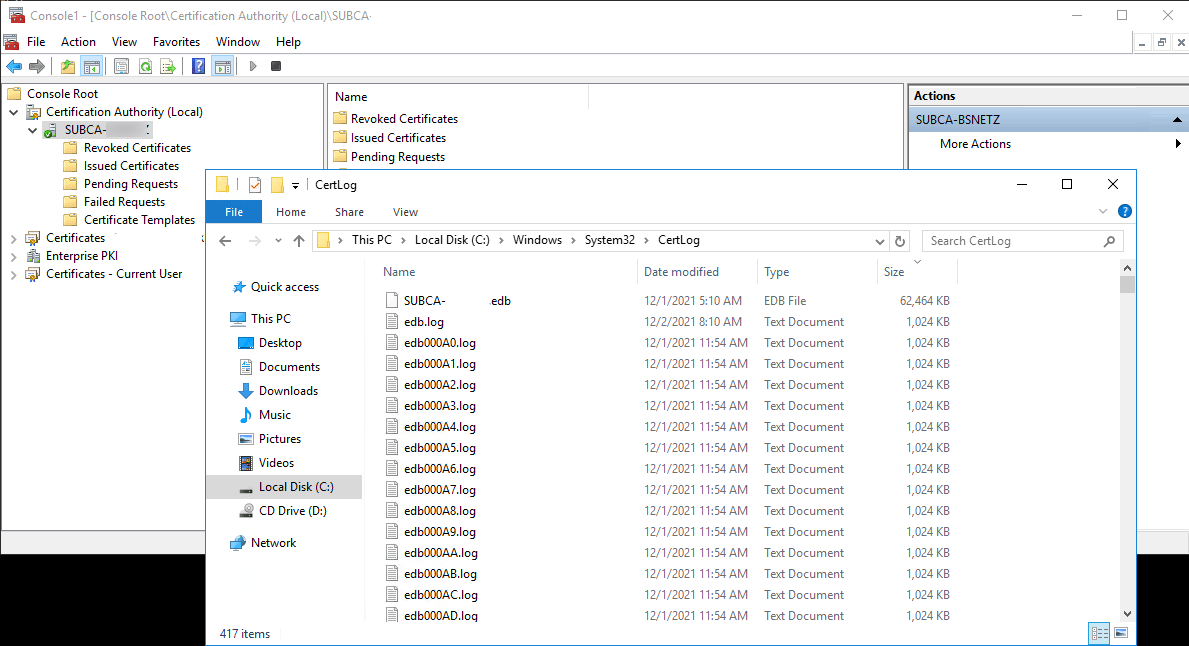Switch to large icons view in Explorer
The height and width of the screenshot is (646, 1189).
(1121, 633)
